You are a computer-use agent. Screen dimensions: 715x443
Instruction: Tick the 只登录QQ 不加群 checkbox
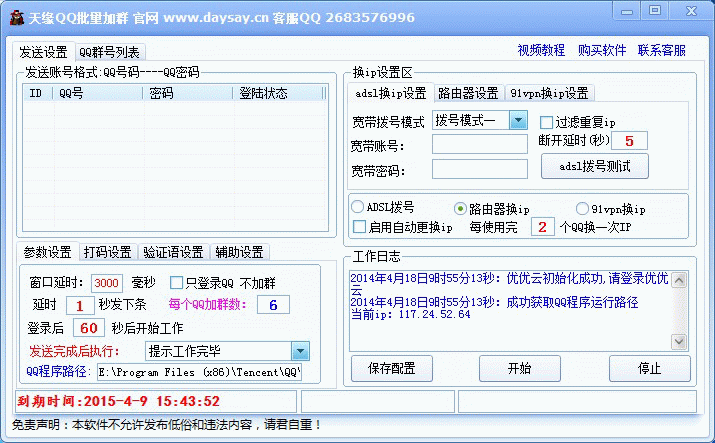176,283
